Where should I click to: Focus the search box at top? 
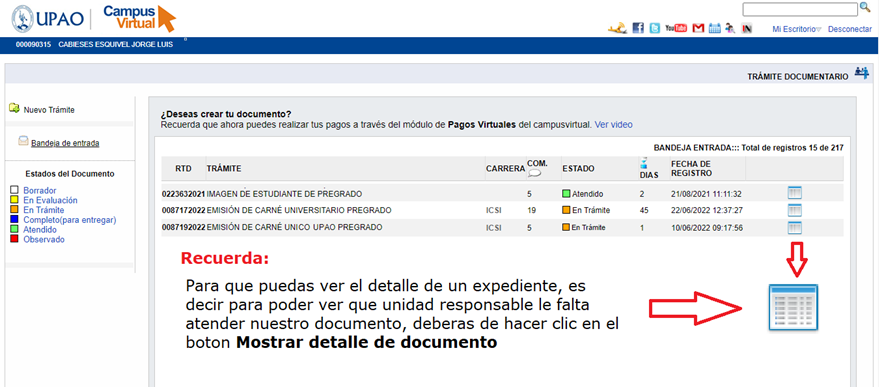click(799, 9)
